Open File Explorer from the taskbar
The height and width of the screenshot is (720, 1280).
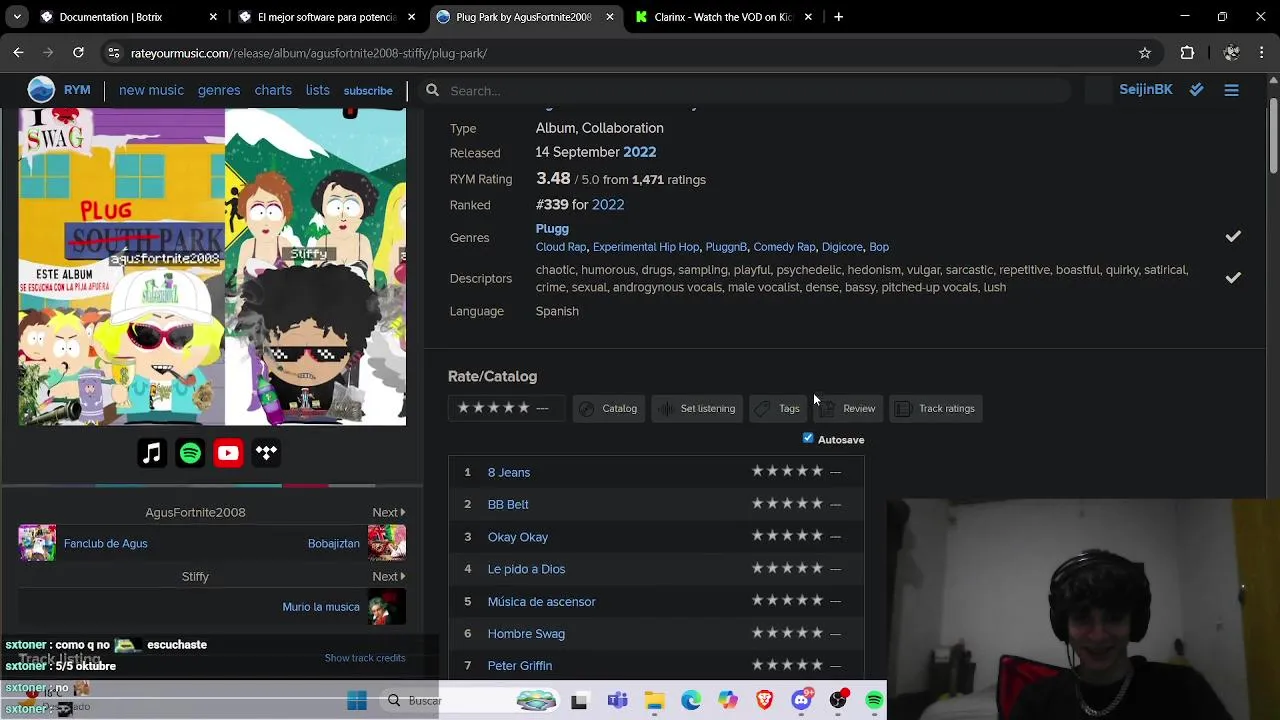pyautogui.click(x=654, y=701)
